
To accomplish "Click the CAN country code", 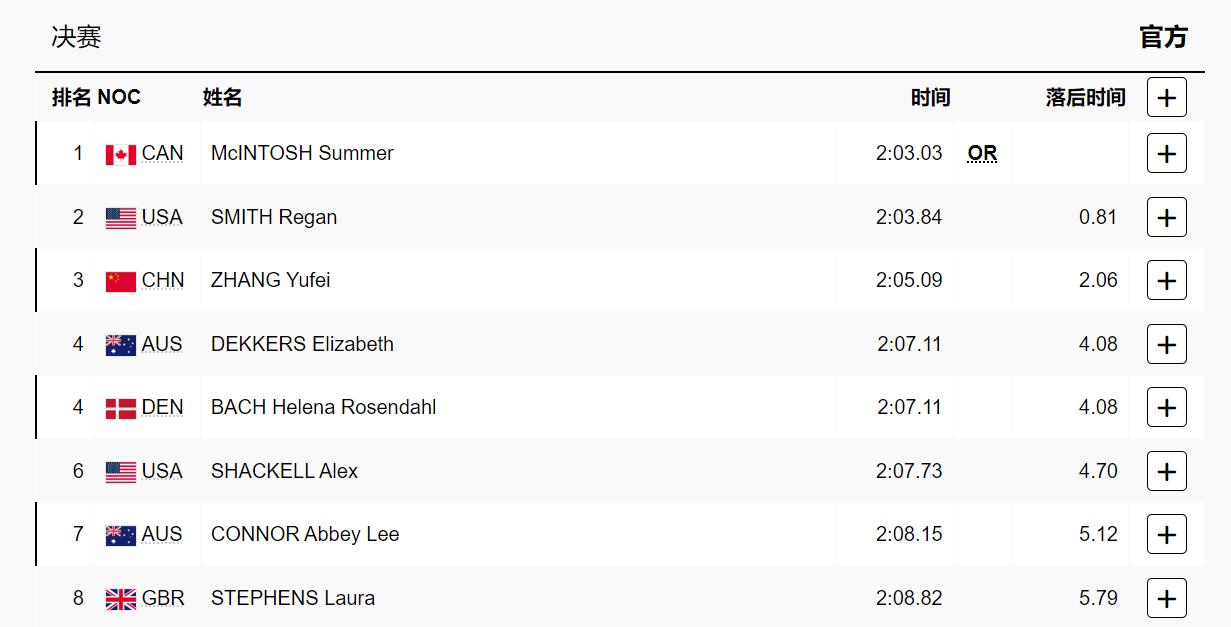I will click(x=162, y=153).
